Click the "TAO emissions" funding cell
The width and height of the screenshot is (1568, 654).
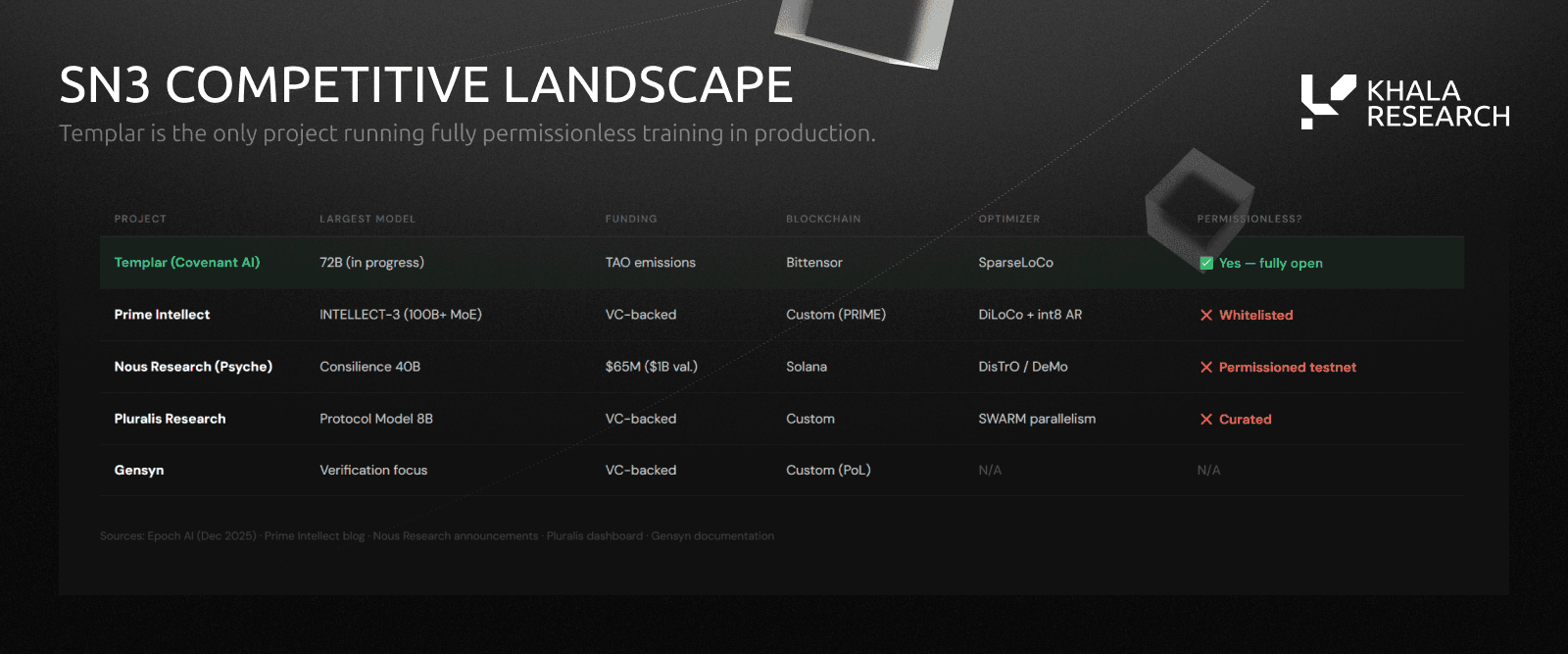651,262
